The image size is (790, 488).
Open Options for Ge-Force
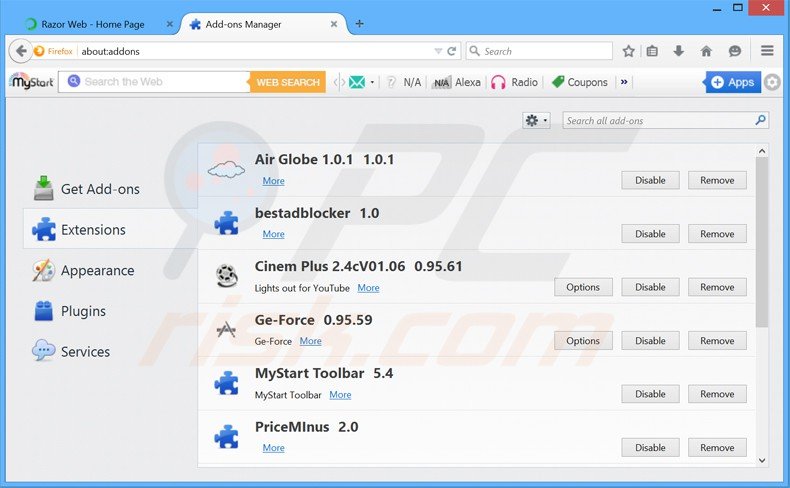click(x=583, y=341)
